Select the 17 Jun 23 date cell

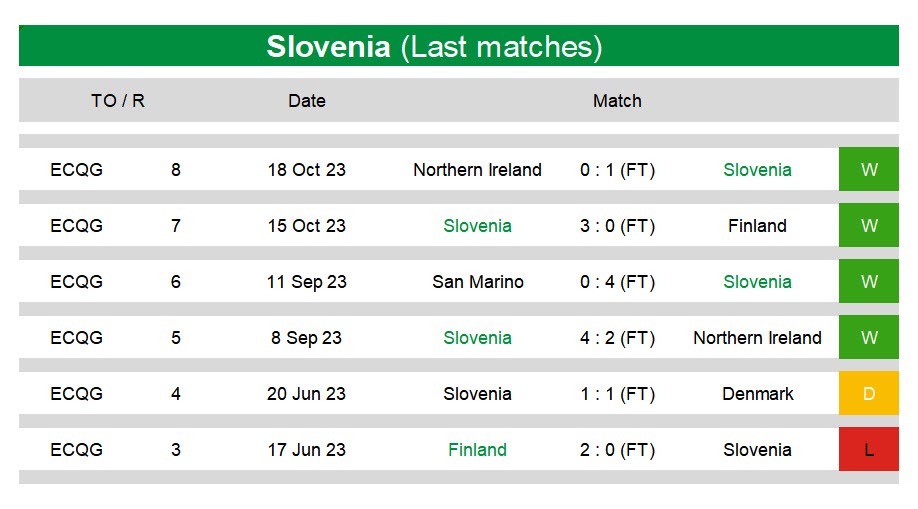pos(306,450)
